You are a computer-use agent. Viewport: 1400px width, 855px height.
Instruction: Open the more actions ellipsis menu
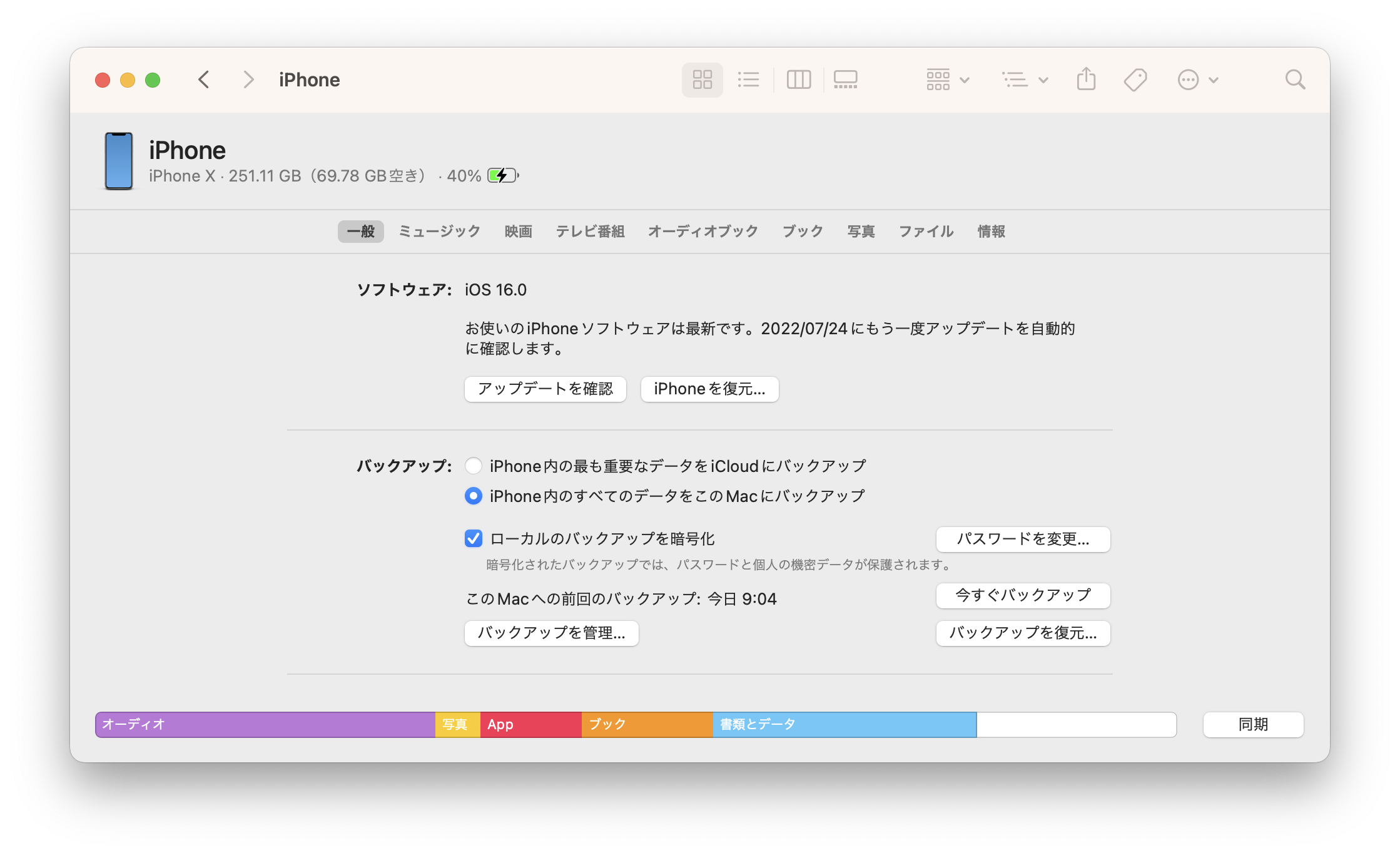point(1197,79)
